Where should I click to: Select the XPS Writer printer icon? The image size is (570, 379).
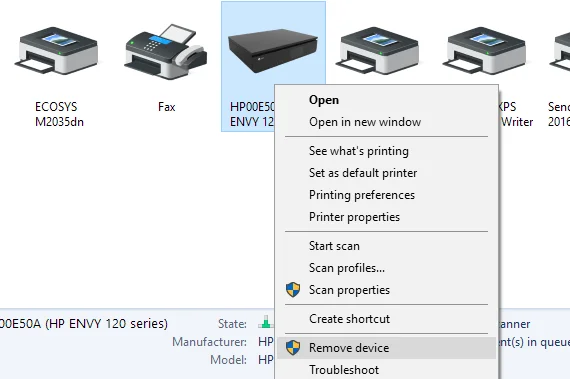click(x=484, y=50)
